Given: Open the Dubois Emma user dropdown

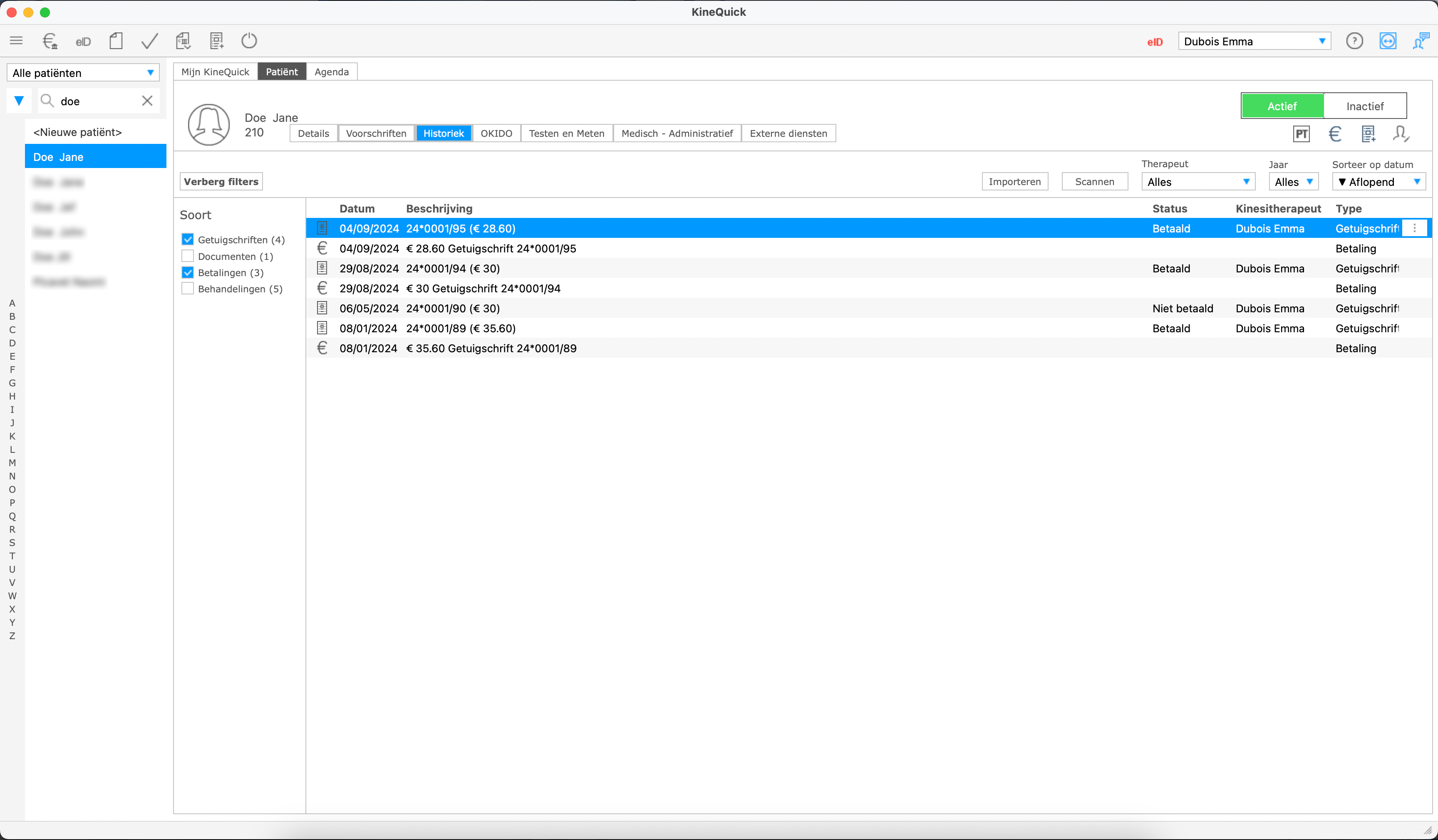Looking at the screenshot, I should [x=1254, y=41].
